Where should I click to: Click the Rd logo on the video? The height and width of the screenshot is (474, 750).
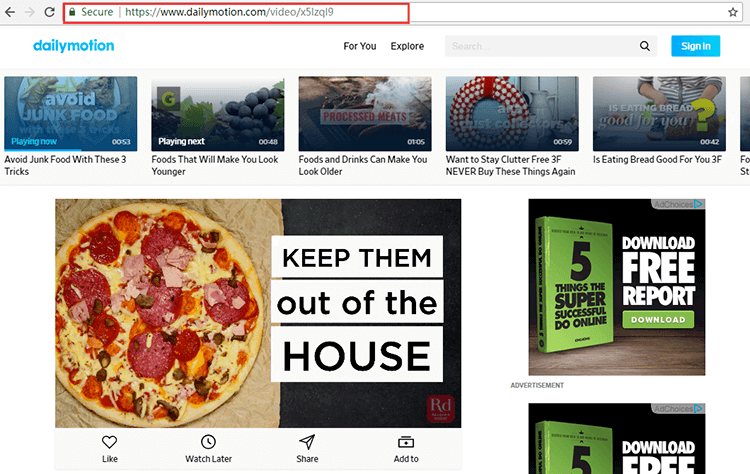440,409
